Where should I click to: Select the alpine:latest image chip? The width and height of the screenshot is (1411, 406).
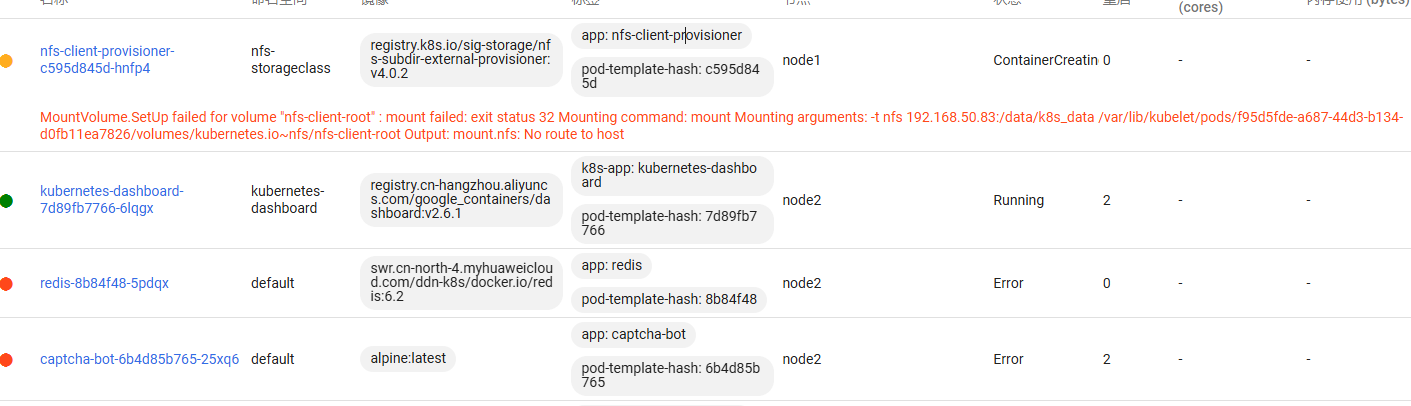click(407, 359)
